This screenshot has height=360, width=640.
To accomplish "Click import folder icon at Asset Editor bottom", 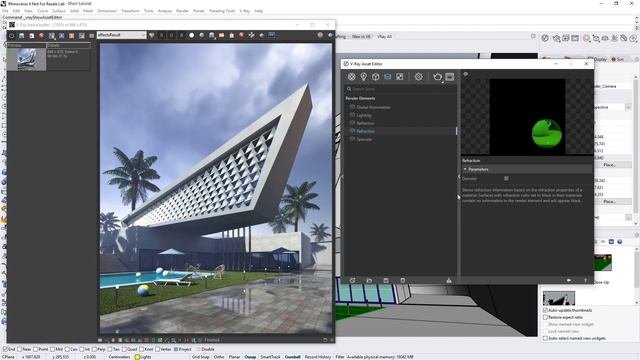I will [x=369, y=280].
